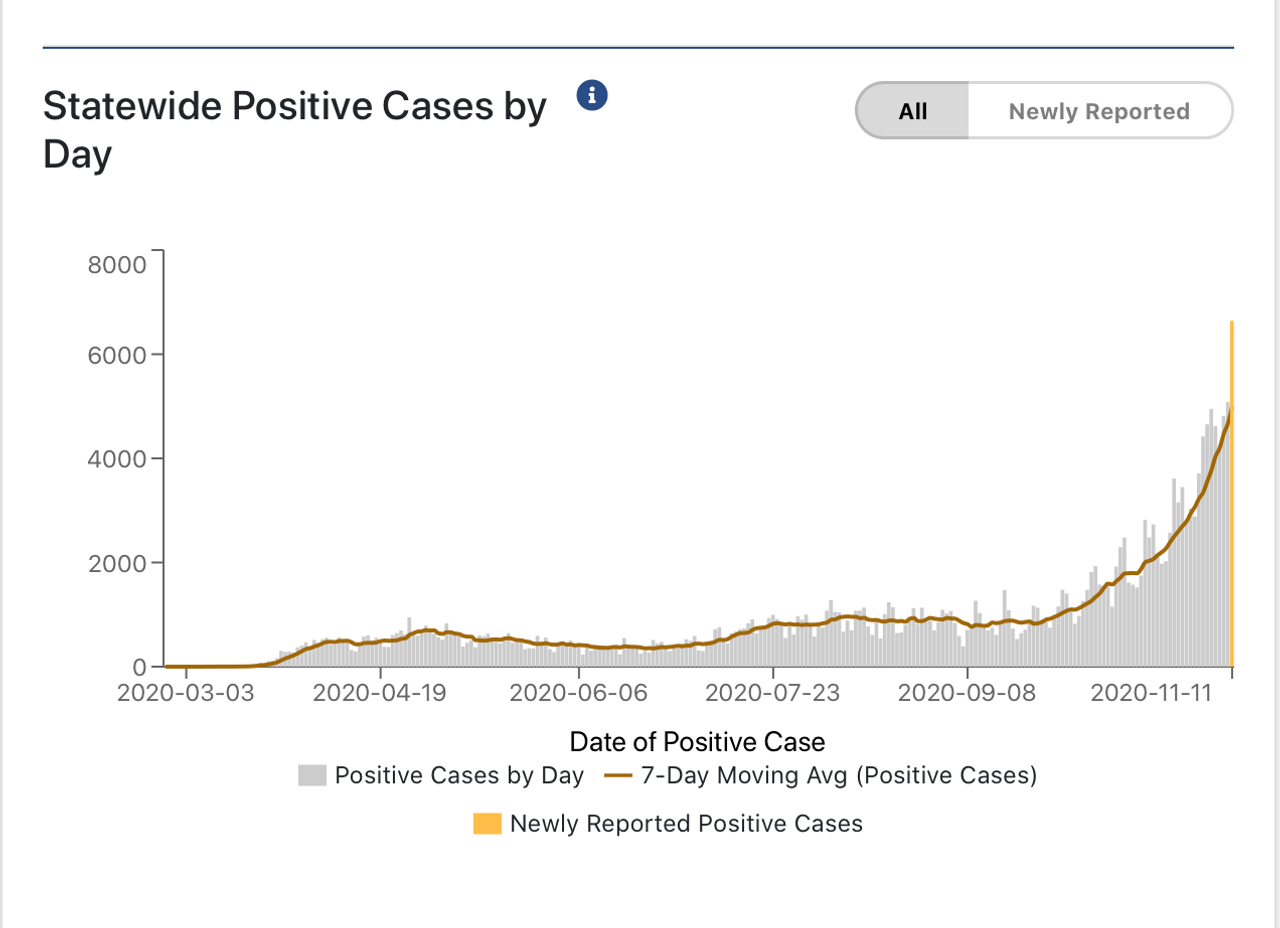This screenshot has height=928, width=1280.
Task: Click the Date of Positive Case axis title
Action: [x=697, y=742]
